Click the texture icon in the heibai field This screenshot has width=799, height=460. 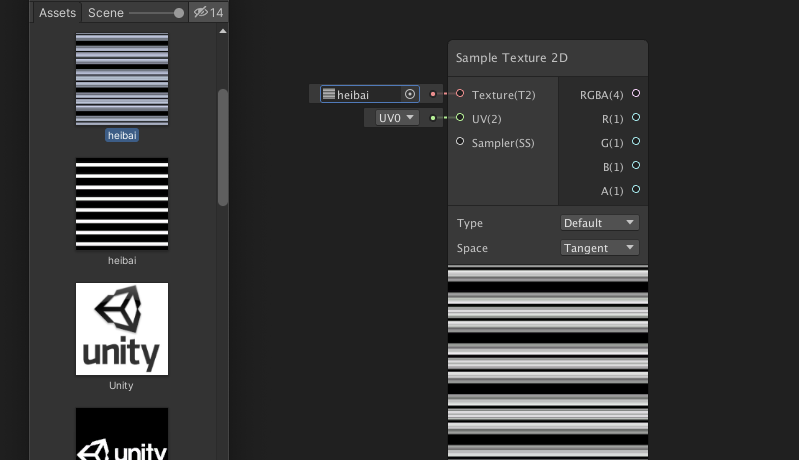coord(329,94)
